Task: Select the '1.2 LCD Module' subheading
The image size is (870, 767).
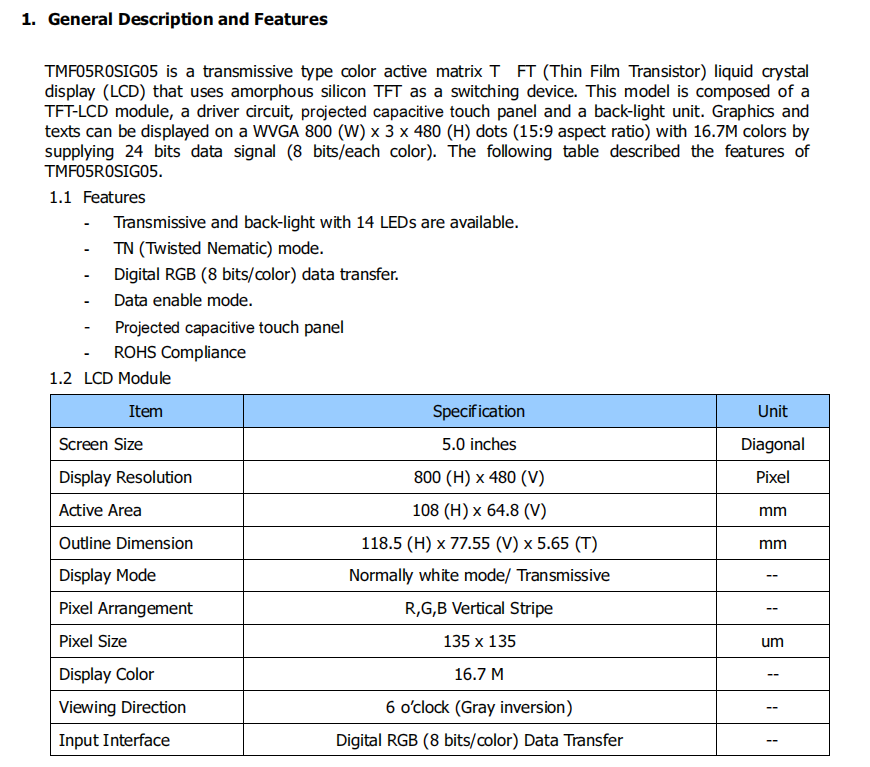Action: click(x=110, y=379)
